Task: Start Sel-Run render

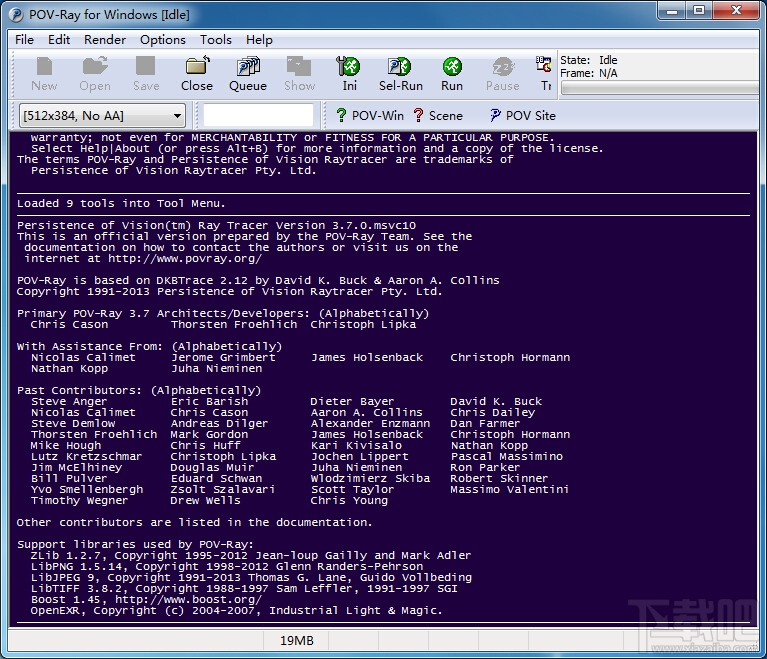Action: click(x=401, y=73)
